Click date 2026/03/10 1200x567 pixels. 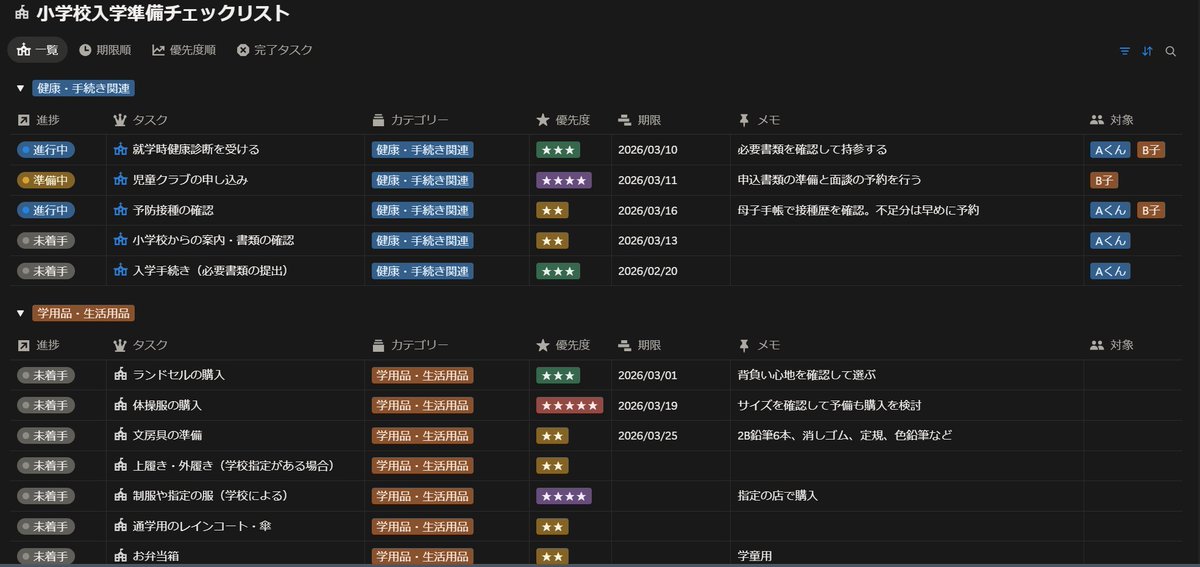click(x=648, y=150)
